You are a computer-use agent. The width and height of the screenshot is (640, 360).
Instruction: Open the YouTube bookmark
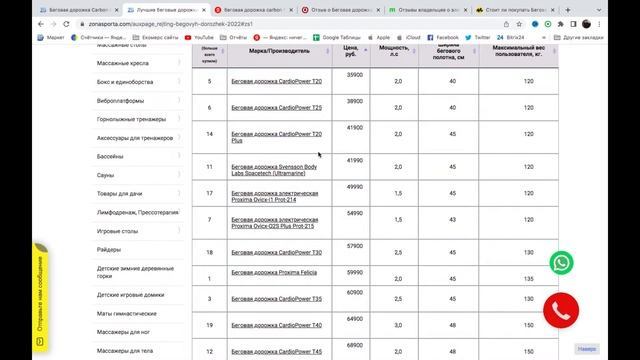tap(199, 38)
